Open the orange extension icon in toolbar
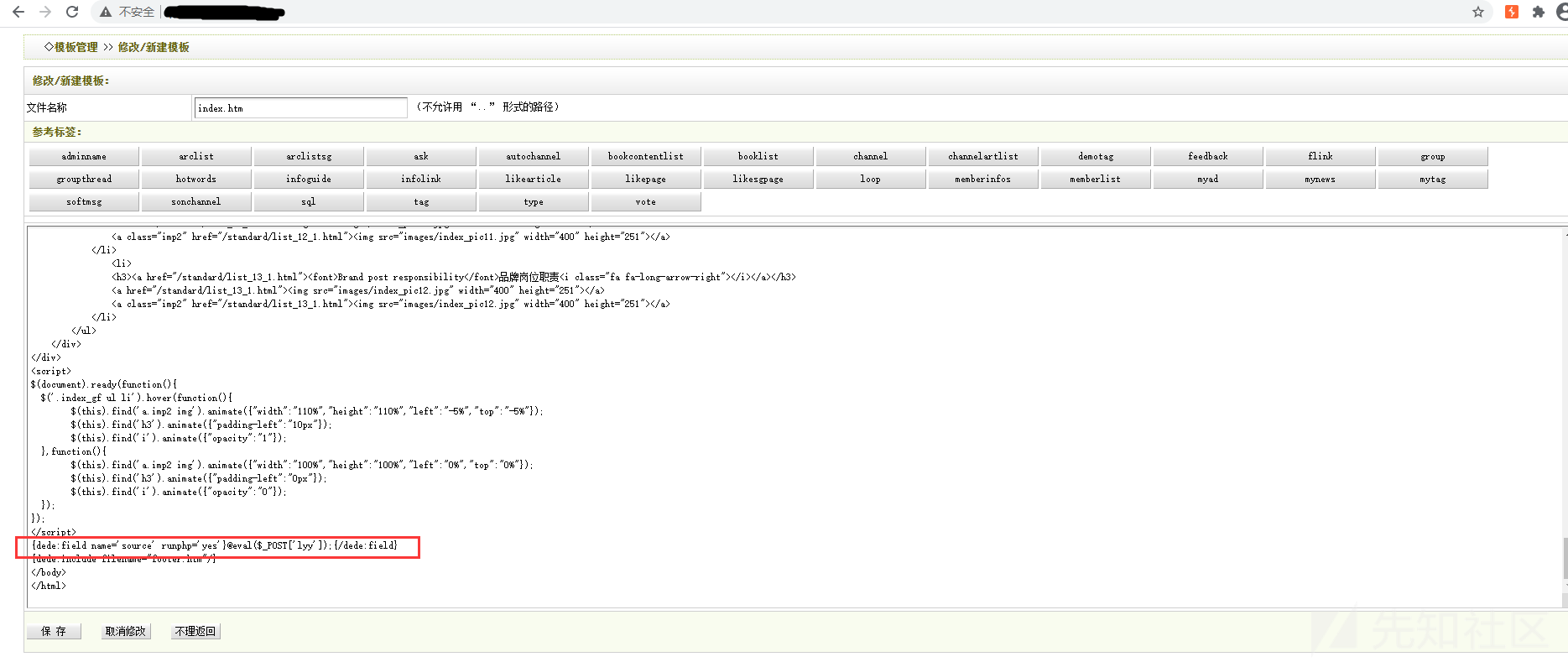 [1512, 12]
